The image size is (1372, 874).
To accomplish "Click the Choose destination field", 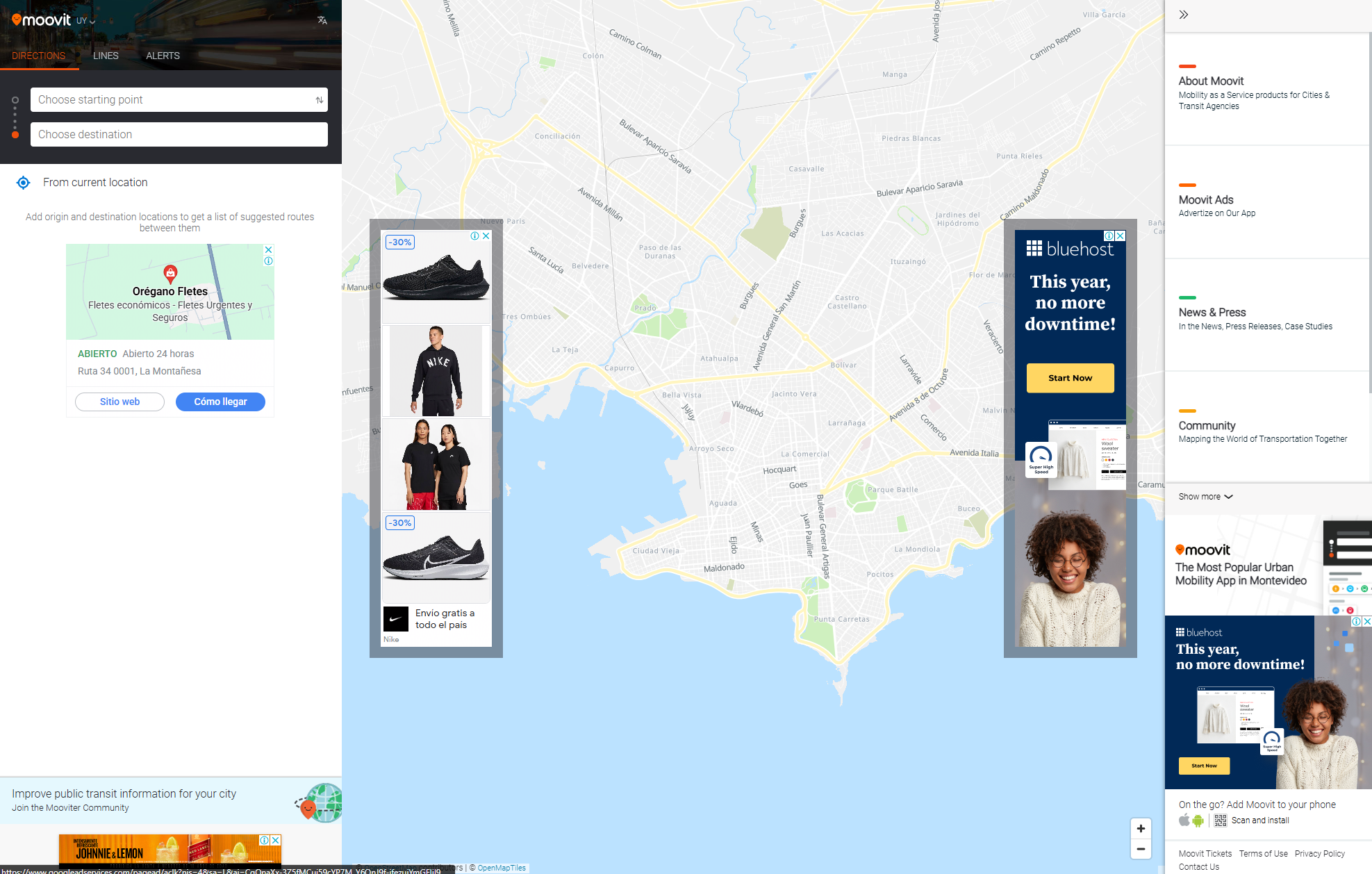I will tap(179, 135).
